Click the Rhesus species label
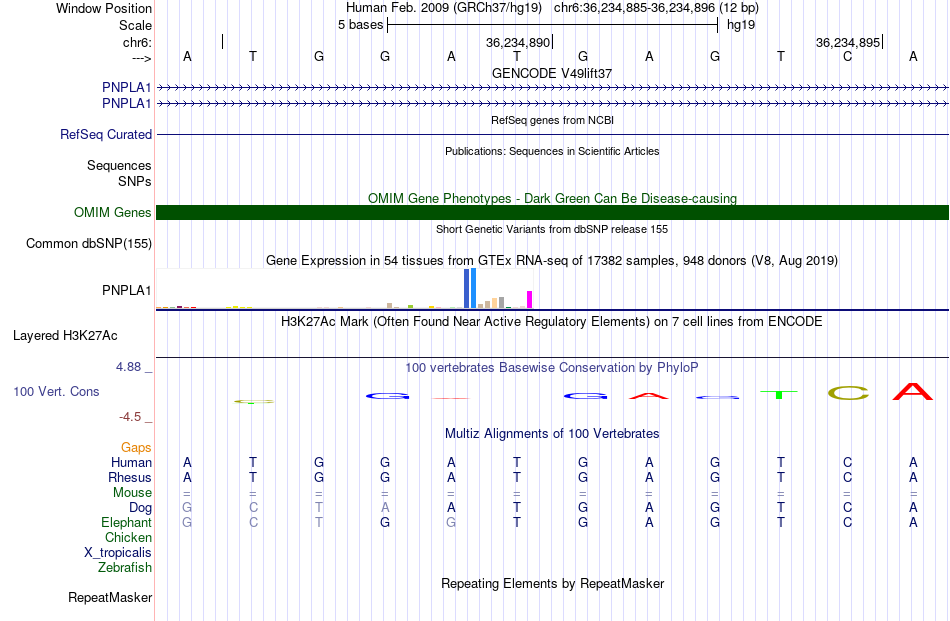The width and height of the screenshot is (950, 621). pos(130,477)
